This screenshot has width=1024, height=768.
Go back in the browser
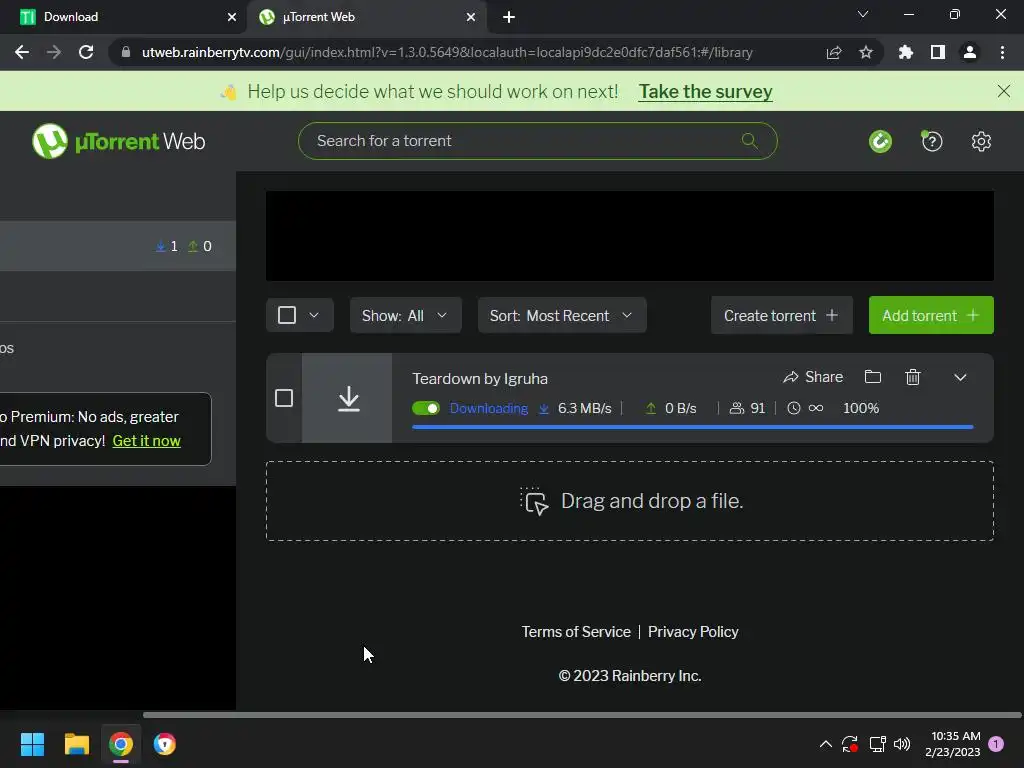coord(22,52)
